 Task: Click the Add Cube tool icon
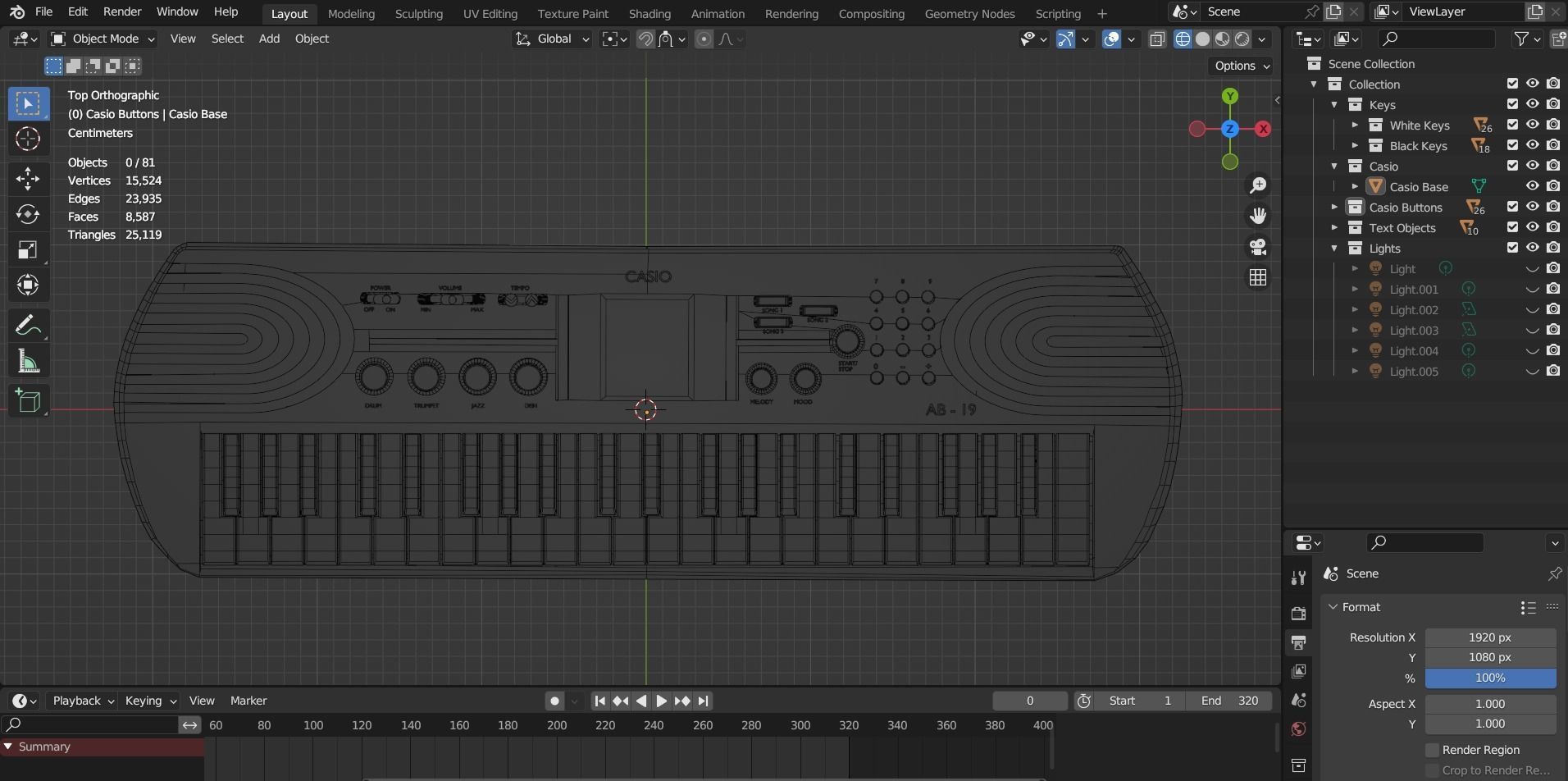[28, 401]
